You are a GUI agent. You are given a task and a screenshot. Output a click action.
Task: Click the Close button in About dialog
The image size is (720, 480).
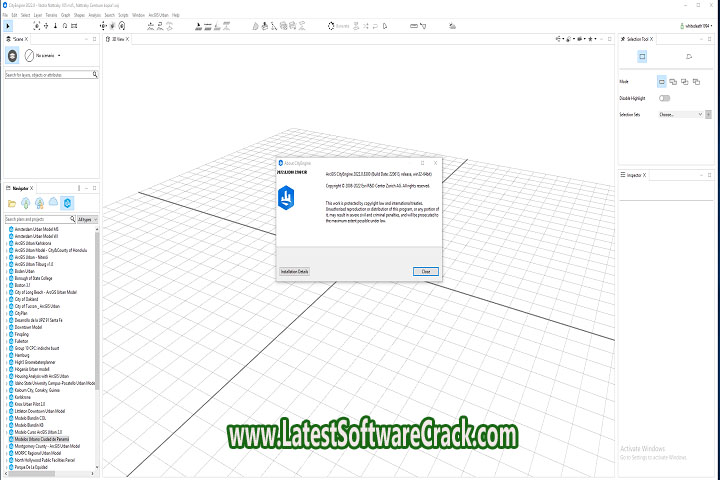pyautogui.click(x=426, y=271)
